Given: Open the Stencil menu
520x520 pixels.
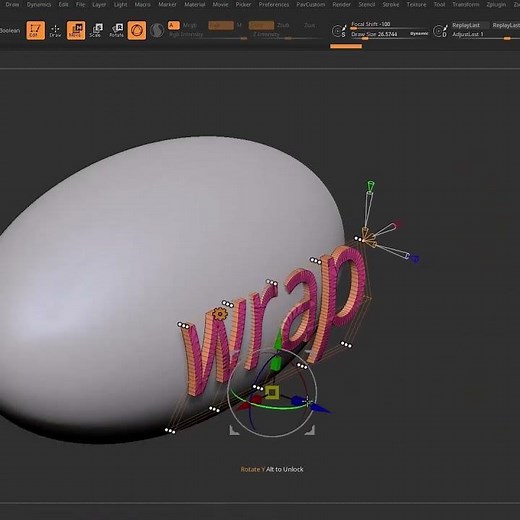Looking at the screenshot, I should coord(367,4).
